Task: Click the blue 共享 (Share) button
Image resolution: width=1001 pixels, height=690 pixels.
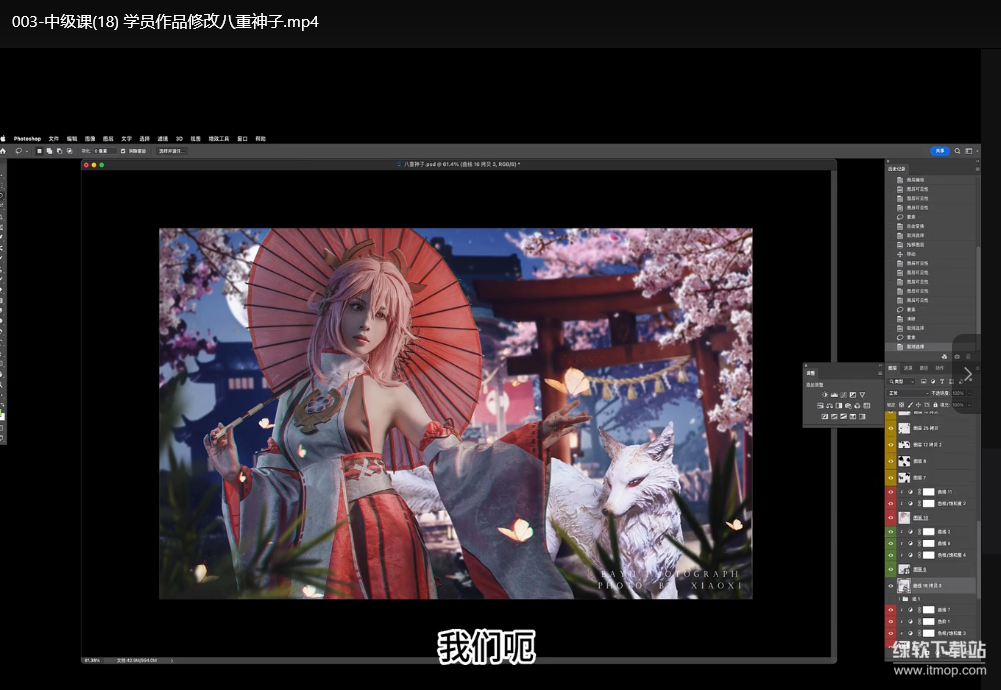Action: tap(940, 151)
